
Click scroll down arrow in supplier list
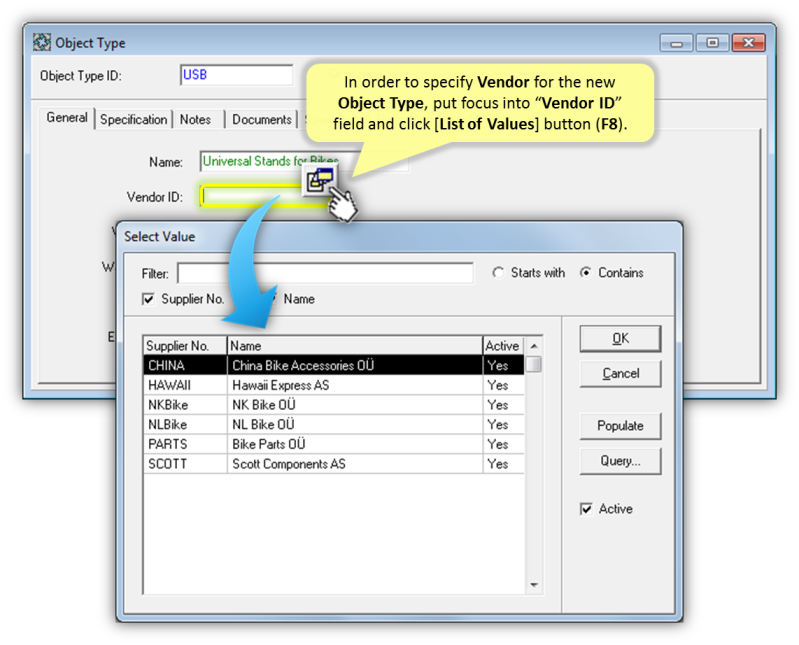click(534, 585)
